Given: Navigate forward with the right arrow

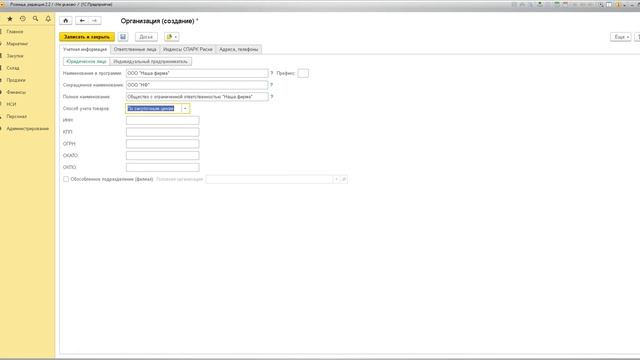Looking at the screenshot, I should (x=95, y=20).
